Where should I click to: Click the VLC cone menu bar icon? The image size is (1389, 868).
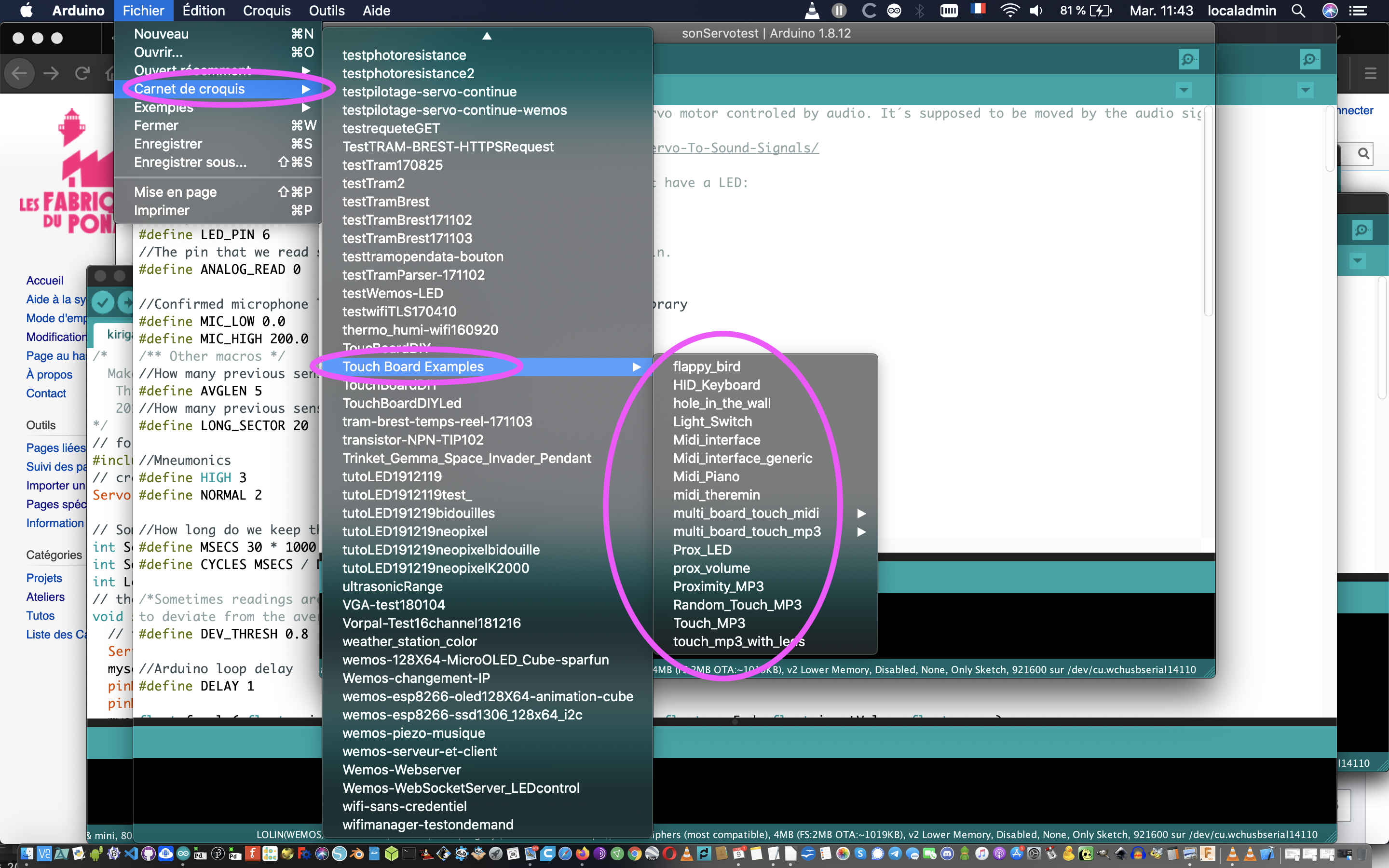tap(812, 10)
